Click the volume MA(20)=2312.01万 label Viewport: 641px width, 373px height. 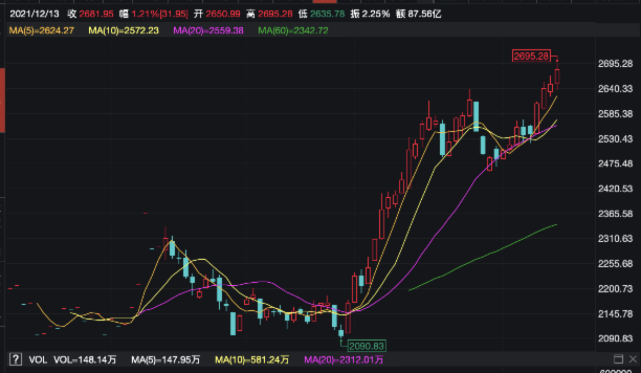(343, 360)
